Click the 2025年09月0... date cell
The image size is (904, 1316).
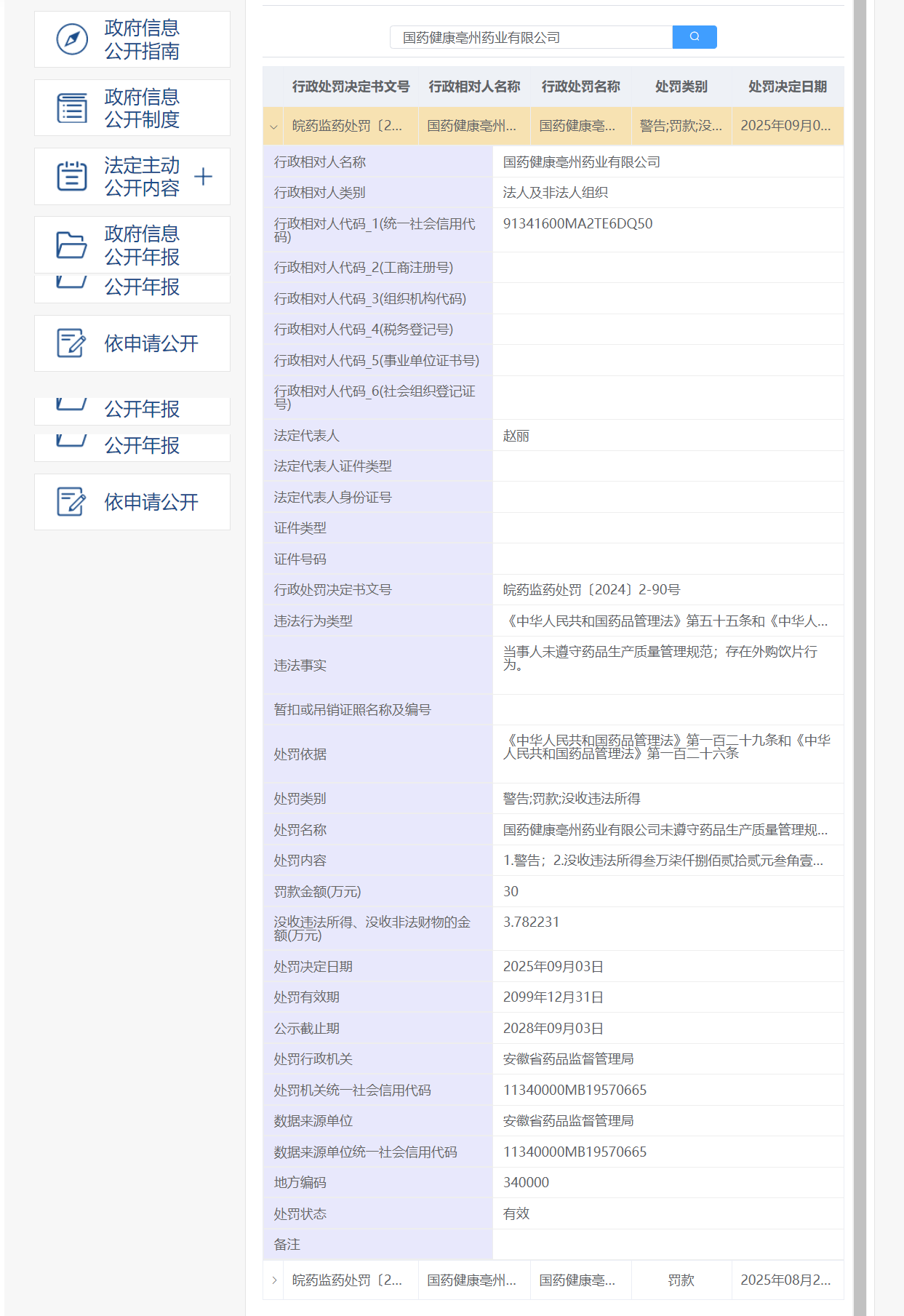click(786, 126)
